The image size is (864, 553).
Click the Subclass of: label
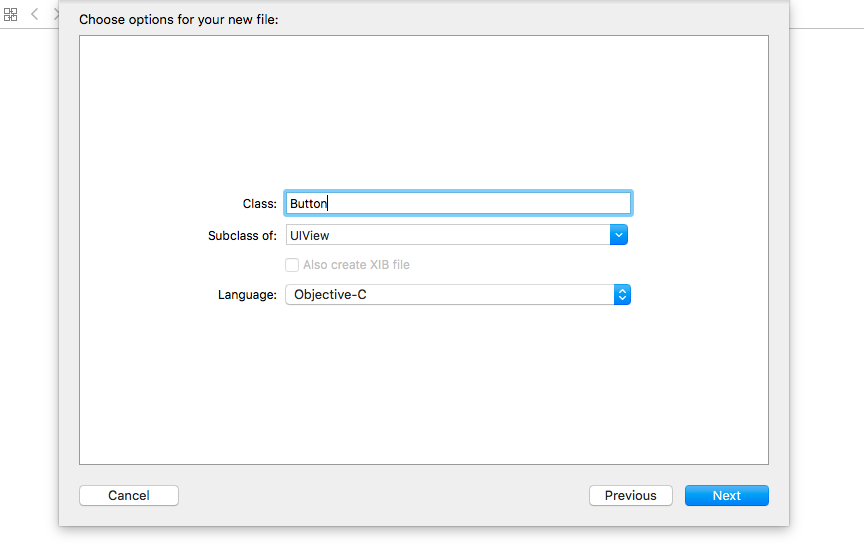click(242, 236)
